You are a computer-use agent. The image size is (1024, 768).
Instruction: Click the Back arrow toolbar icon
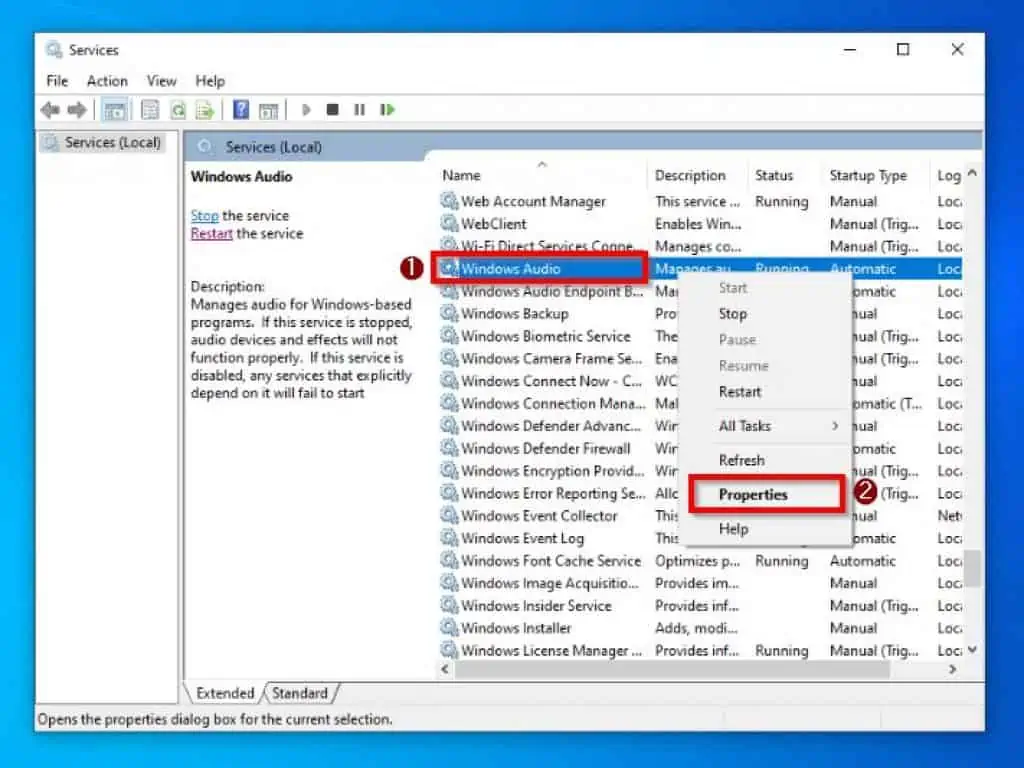50,110
